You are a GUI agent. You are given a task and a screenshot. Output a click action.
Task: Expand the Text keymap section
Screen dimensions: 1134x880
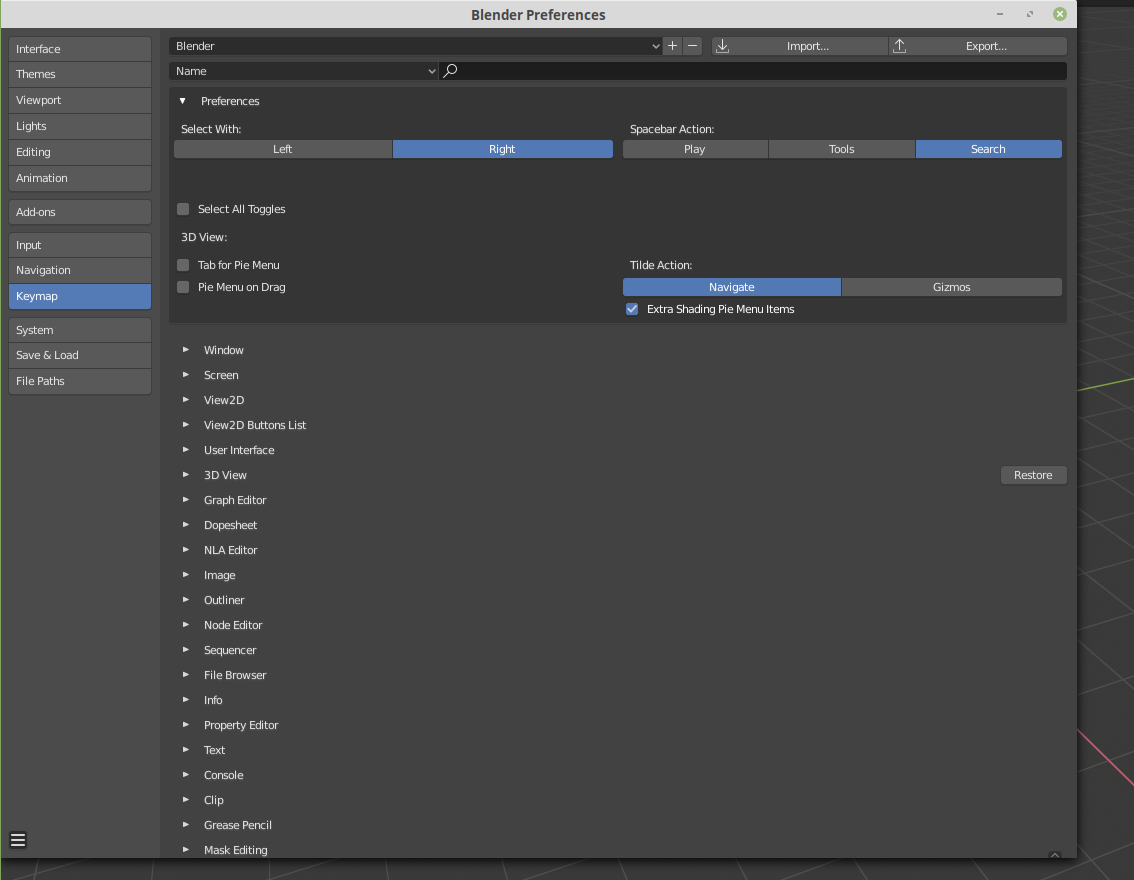click(x=186, y=750)
